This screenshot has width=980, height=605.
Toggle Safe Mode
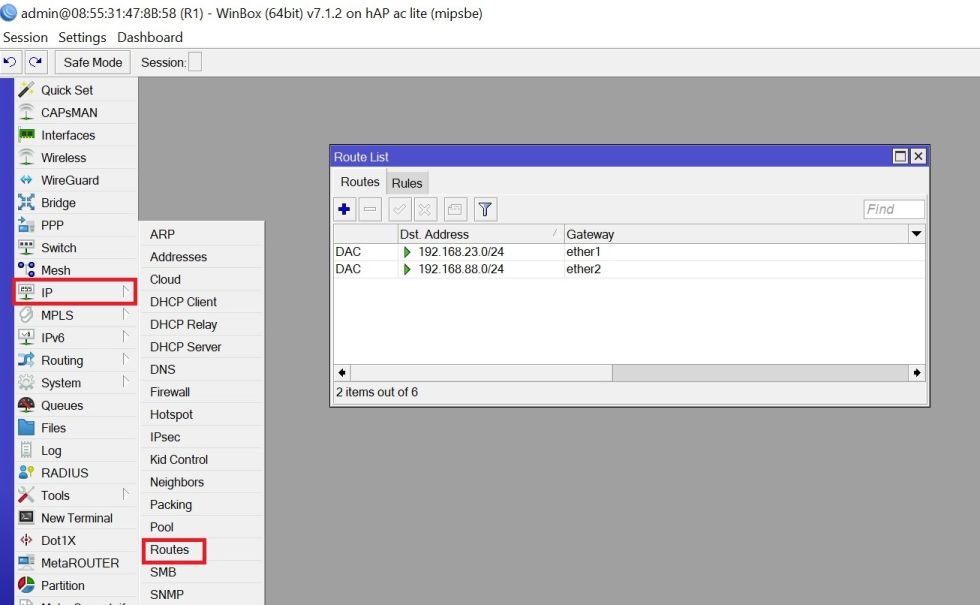point(92,62)
